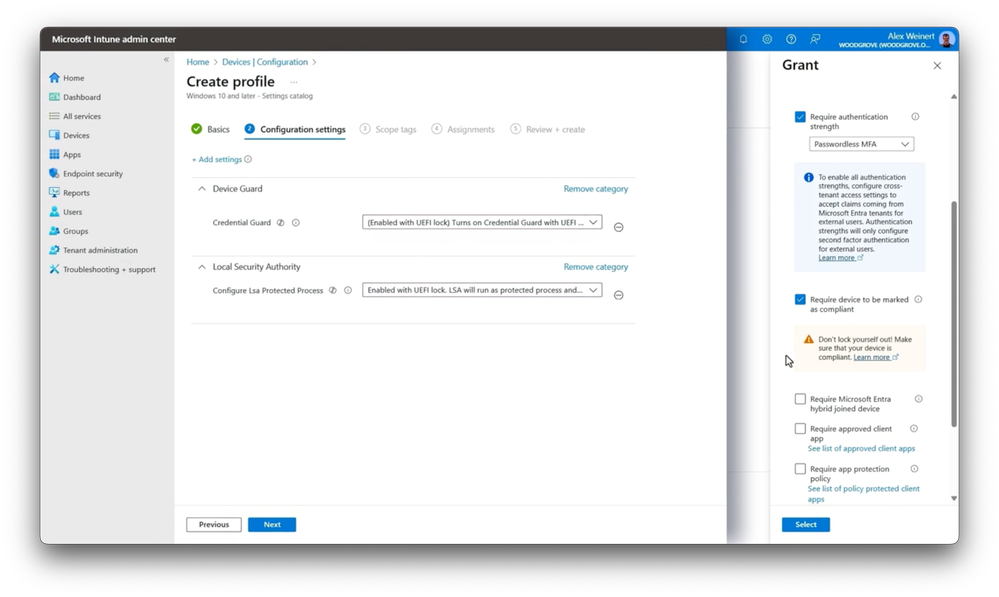The image size is (999, 597).
Task: Open Apps in sidebar
Action: point(71,154)
